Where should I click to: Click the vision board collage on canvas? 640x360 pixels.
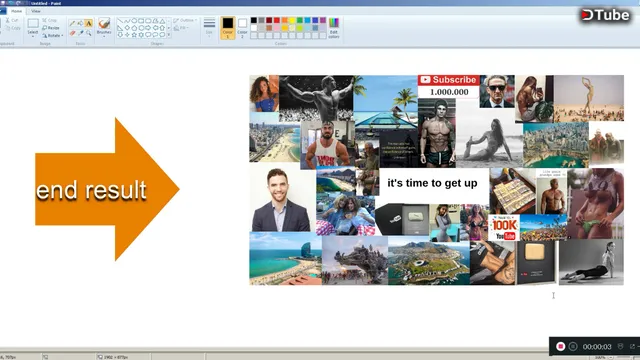[x=436, y=180]
